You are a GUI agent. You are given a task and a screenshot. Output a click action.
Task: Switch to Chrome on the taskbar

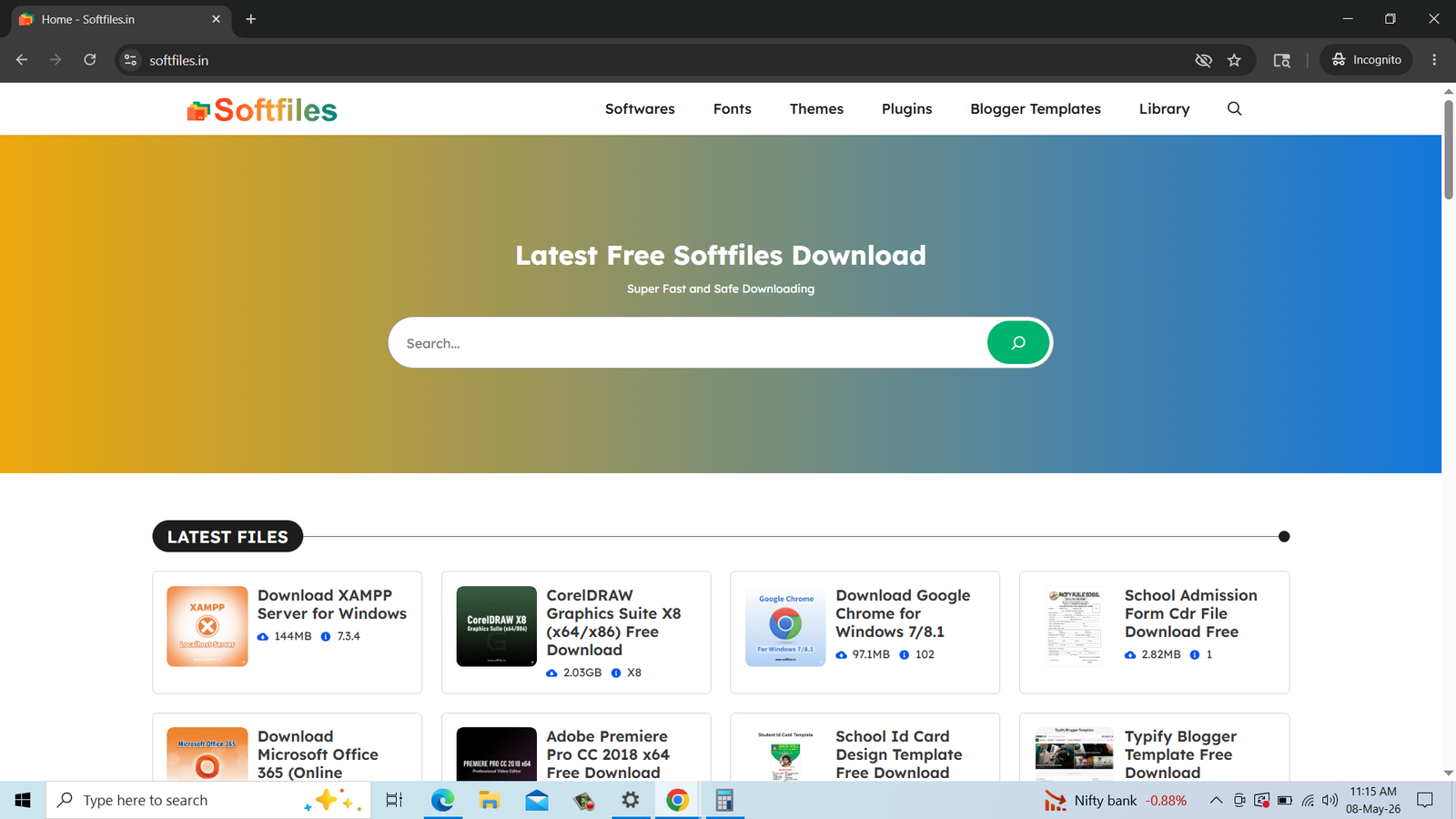point(677,800)
